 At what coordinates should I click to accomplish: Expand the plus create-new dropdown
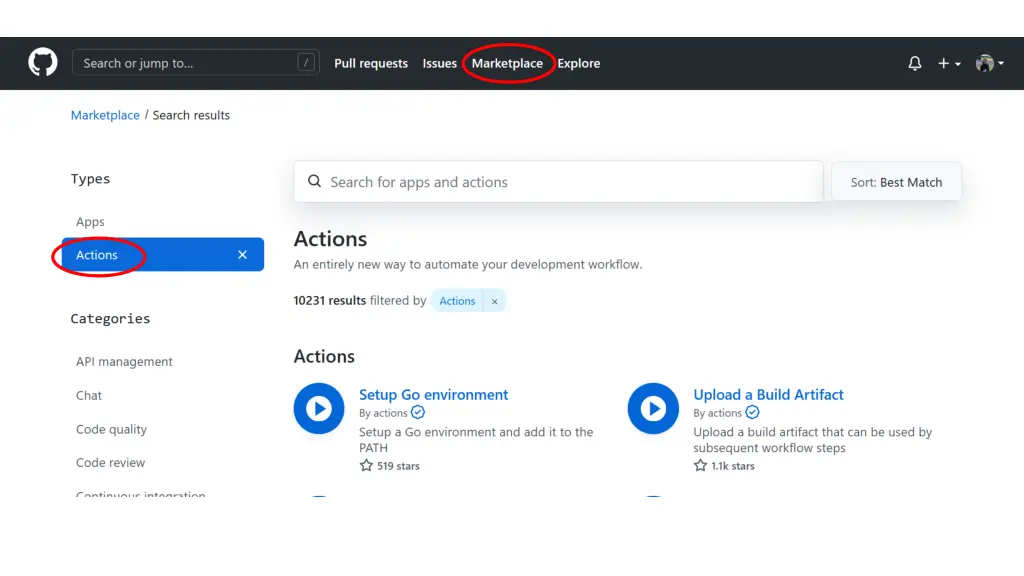[949, 63]
